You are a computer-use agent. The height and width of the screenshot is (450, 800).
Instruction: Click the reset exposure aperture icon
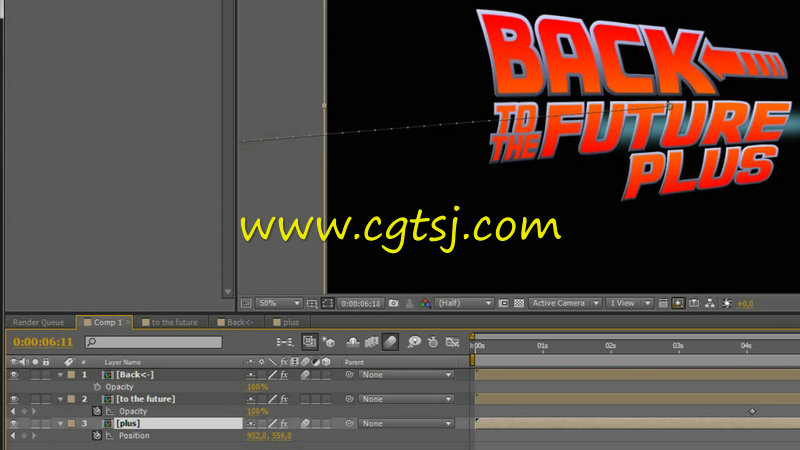point(727,303)
